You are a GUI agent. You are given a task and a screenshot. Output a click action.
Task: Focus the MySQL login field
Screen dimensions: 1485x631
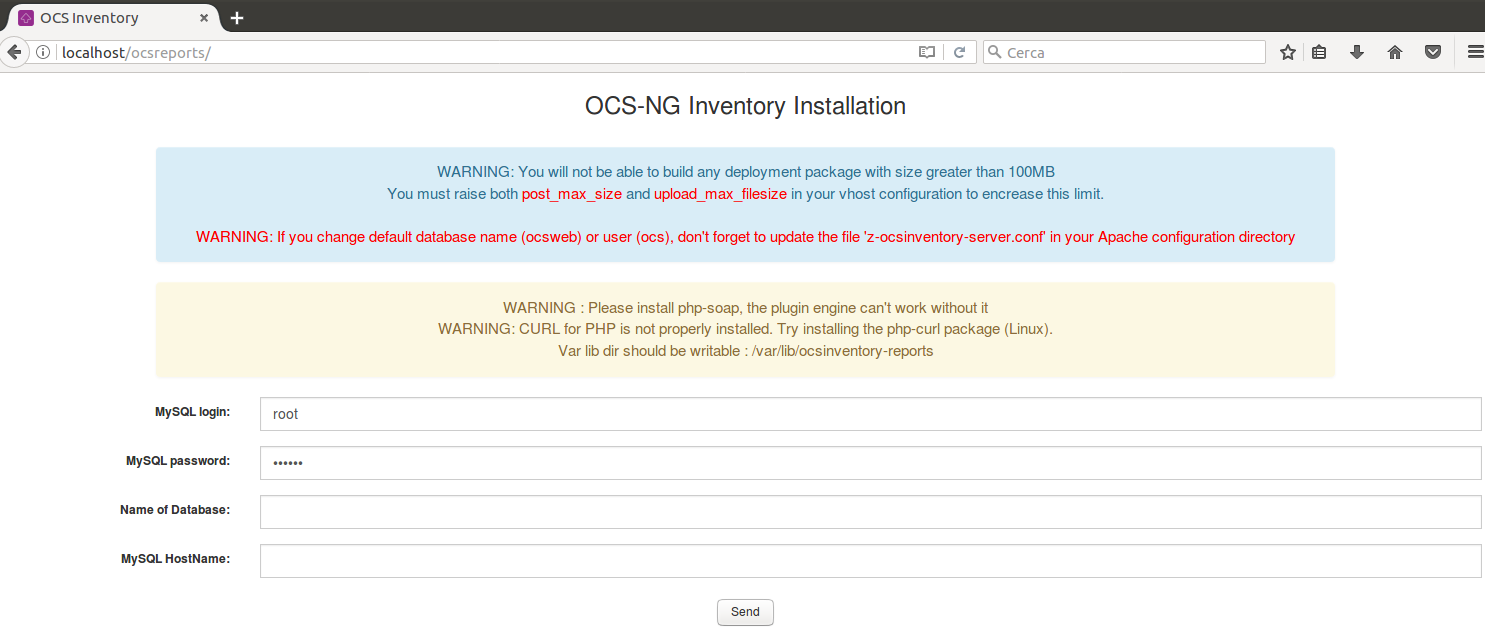[x=870, y=414]
